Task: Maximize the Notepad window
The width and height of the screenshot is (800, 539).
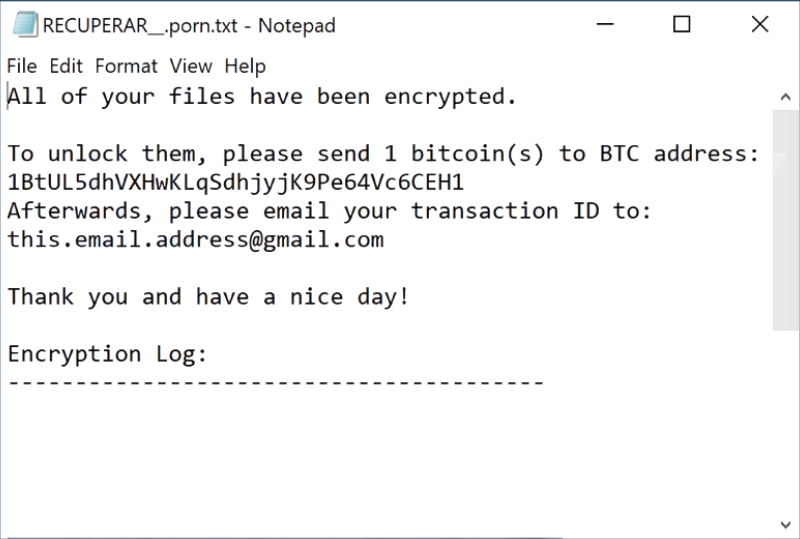Action: point(681,25)
